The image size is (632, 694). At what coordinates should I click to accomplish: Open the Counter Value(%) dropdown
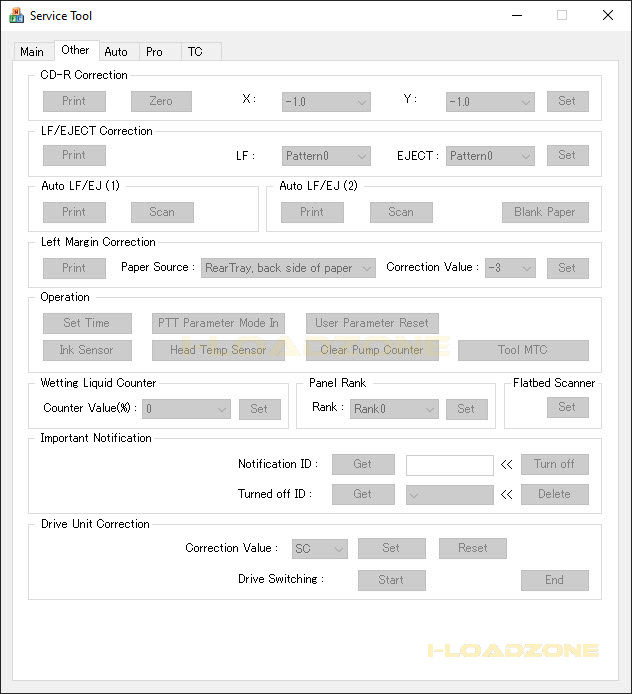pyautogui.click(x=186, y=409)
